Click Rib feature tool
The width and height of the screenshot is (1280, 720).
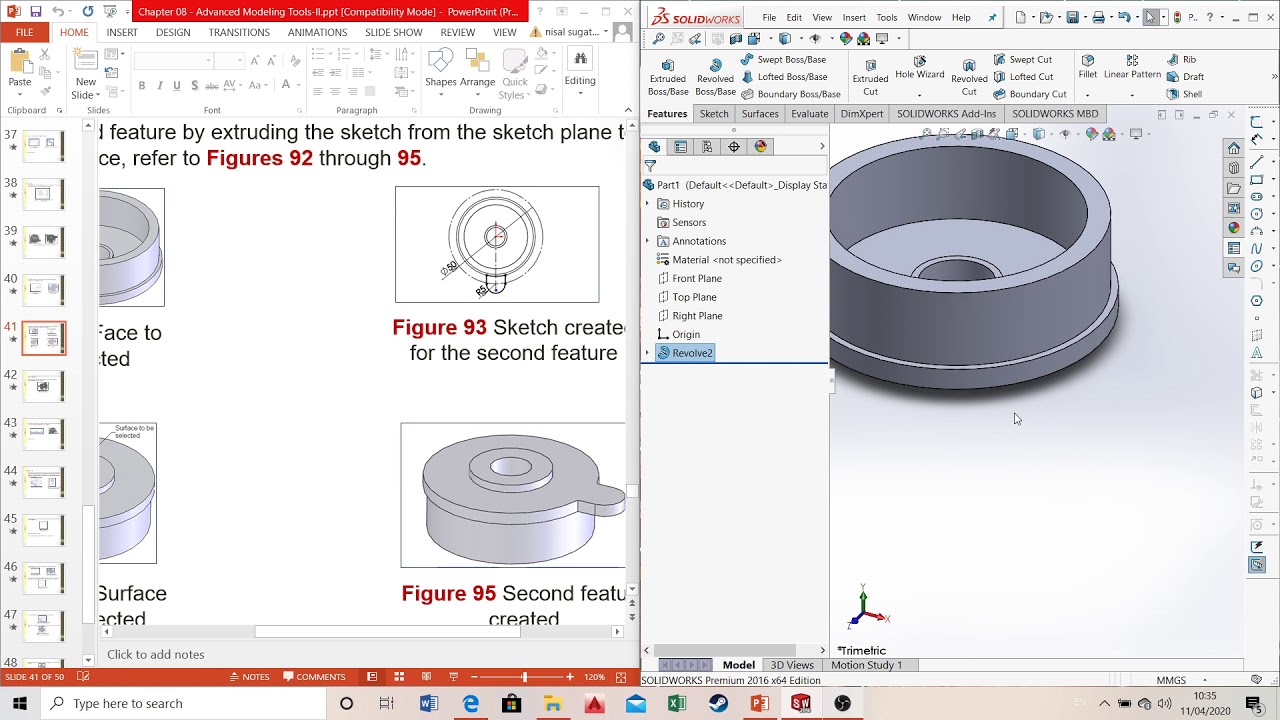coord(1181,60)
